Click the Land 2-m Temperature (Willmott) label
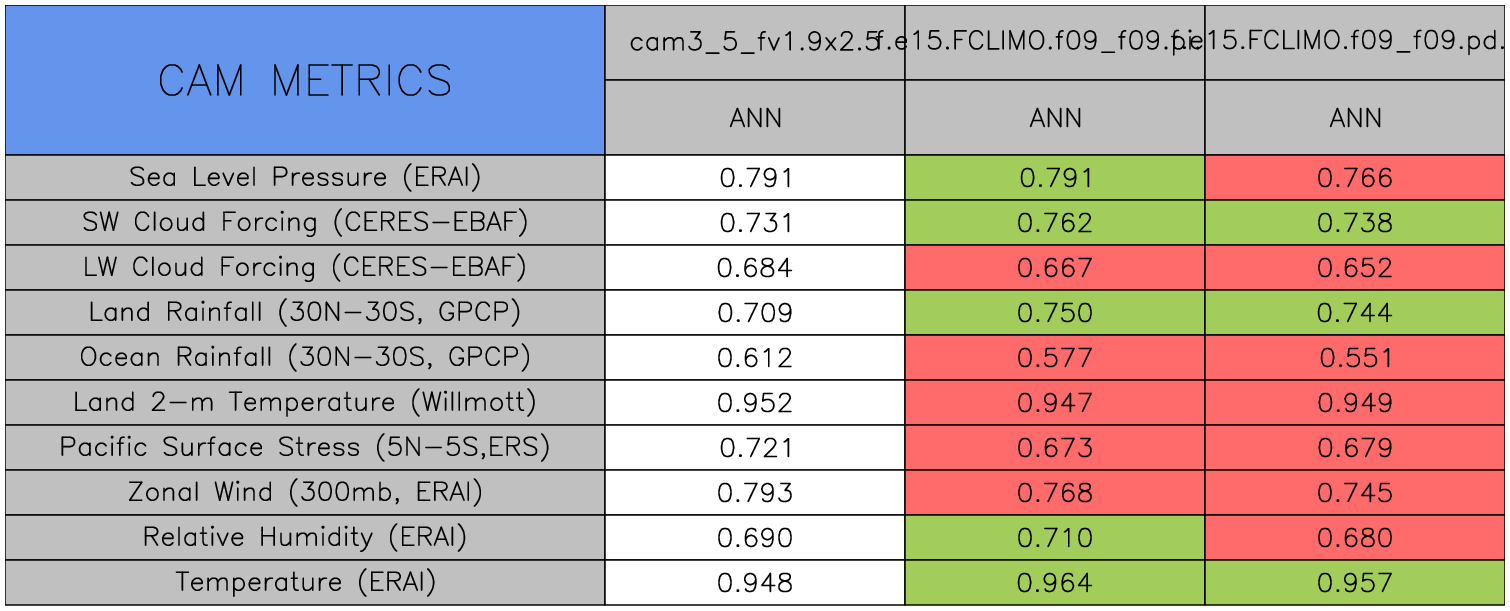This screenshot has width=1510, height=611. (305, 402)
